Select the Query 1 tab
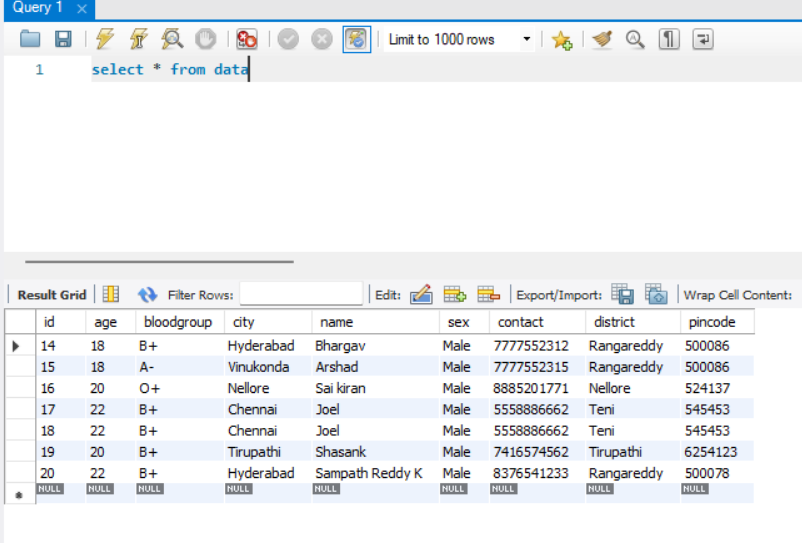 37,8
